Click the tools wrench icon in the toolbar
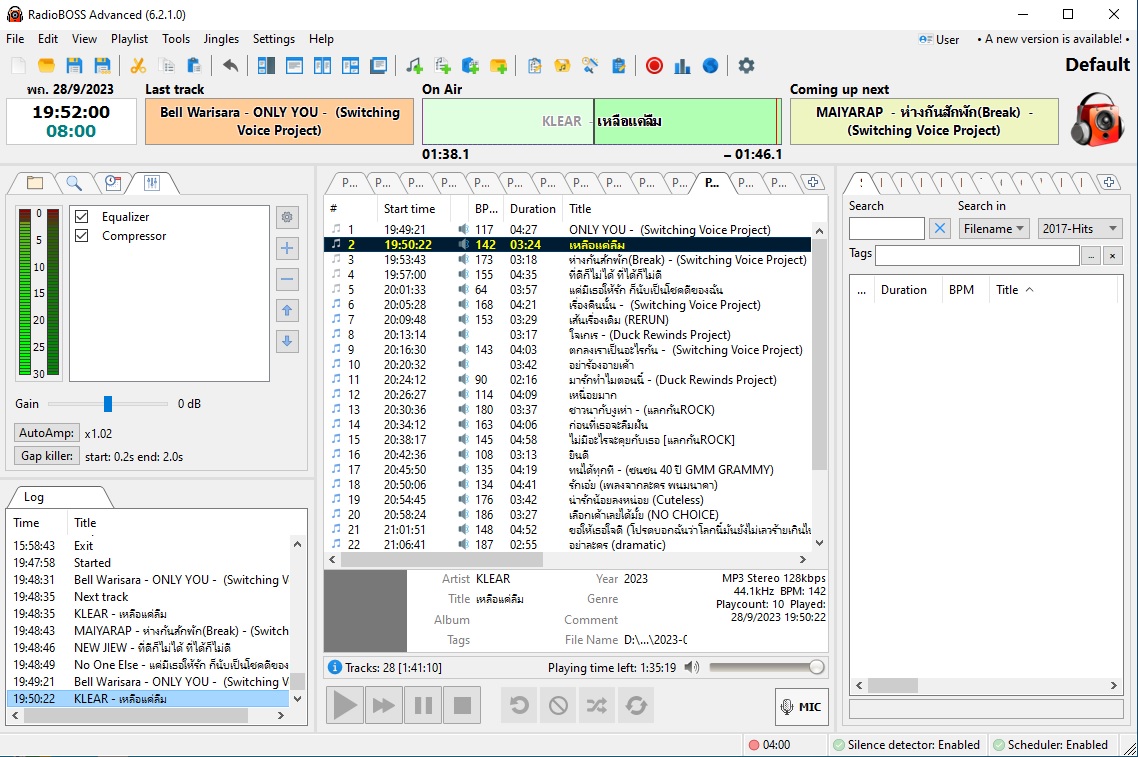Screen dimensions: 1138x757 pos(590,66)
